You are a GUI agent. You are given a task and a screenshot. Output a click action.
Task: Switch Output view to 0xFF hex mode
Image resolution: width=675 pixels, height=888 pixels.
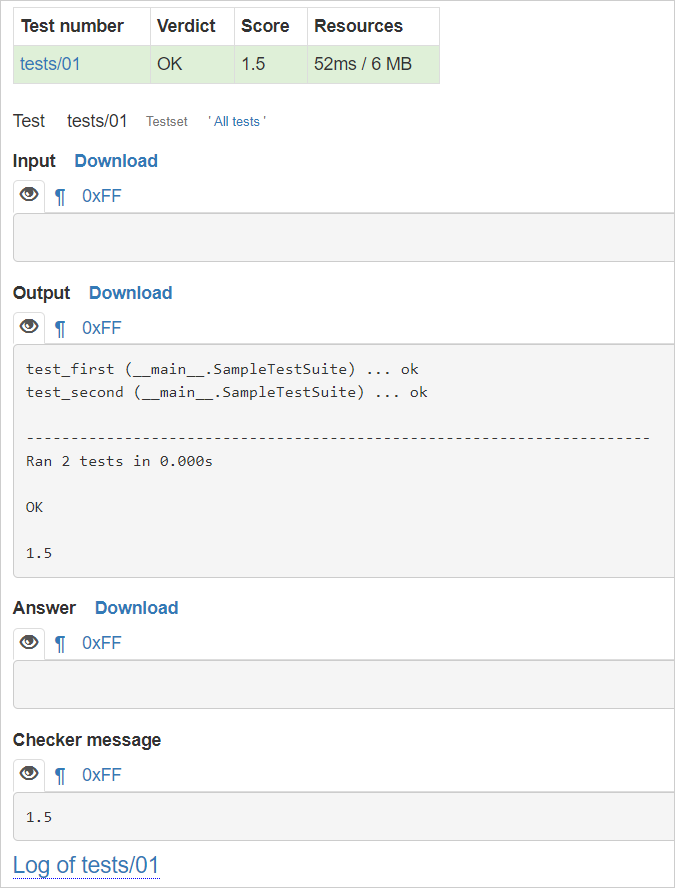coord(101,328)
